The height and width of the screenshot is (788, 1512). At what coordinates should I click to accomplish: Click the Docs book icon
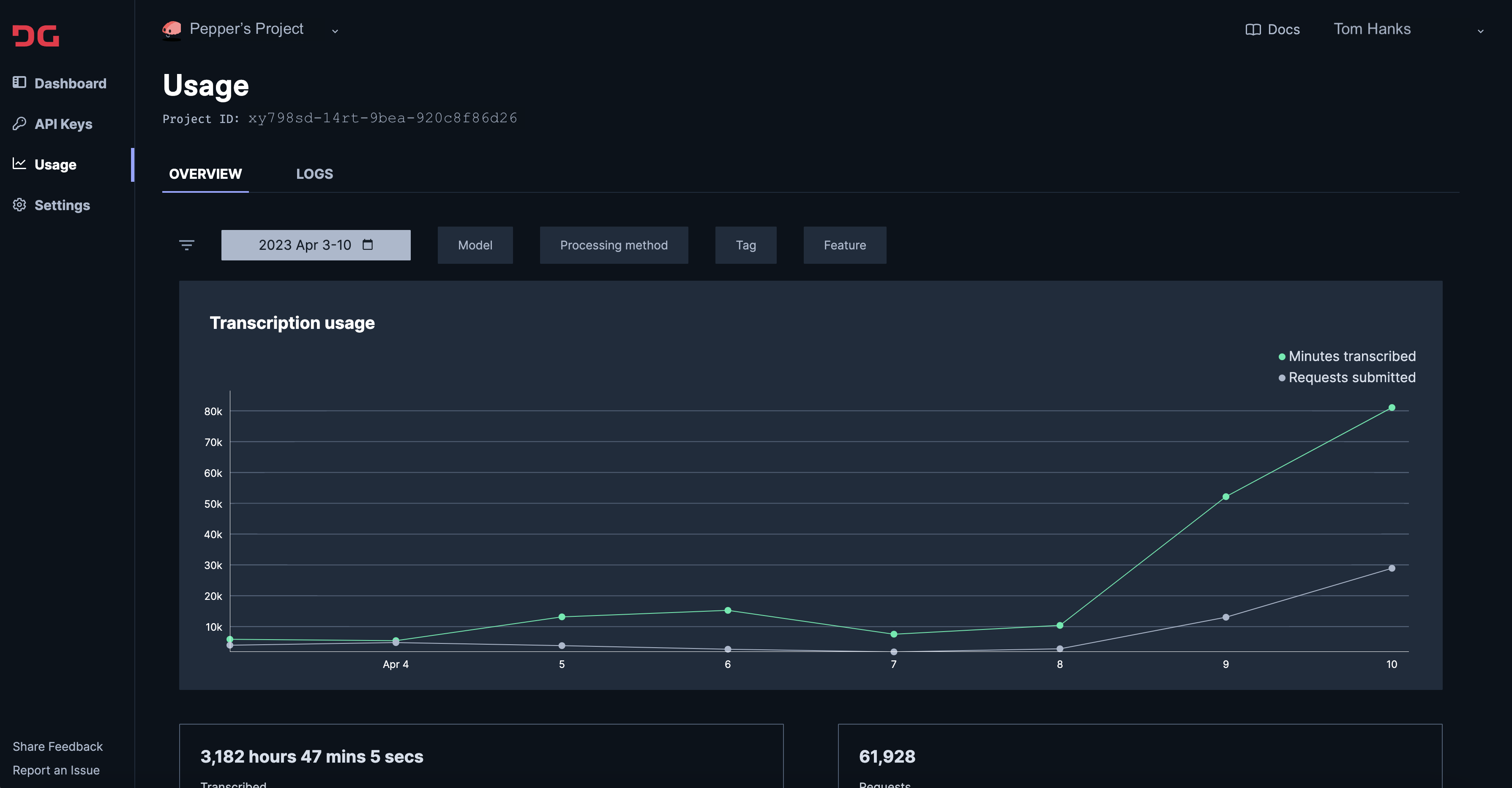pos(1253,29)
